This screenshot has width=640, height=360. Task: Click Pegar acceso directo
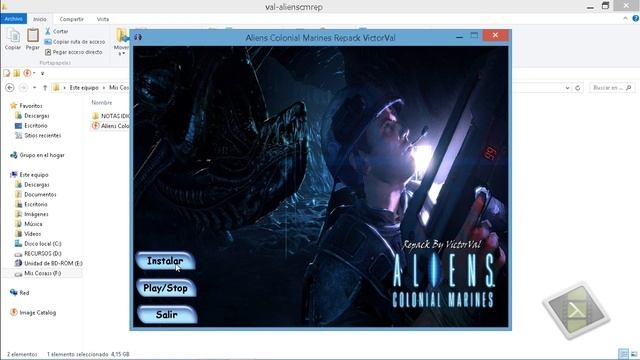point(73,52)
